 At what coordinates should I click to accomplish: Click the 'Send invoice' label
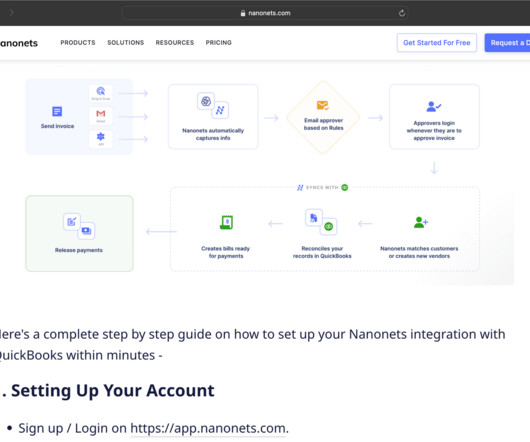click(57, 126)
